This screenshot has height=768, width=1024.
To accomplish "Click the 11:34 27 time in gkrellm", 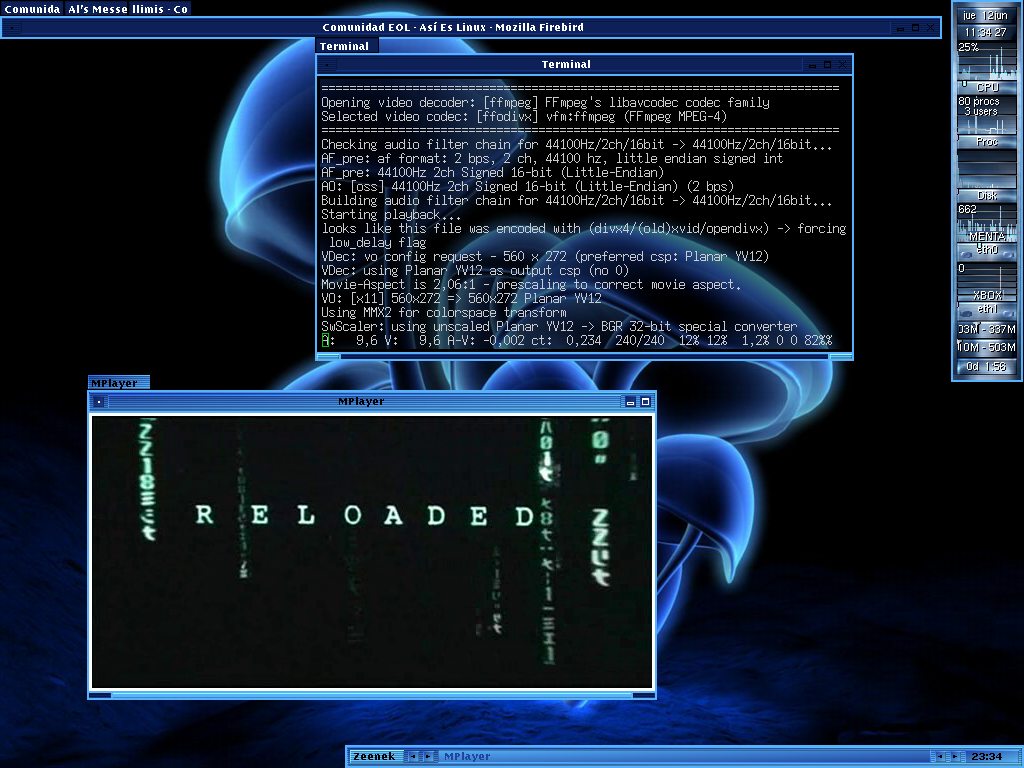I will (x=986, y=32).
